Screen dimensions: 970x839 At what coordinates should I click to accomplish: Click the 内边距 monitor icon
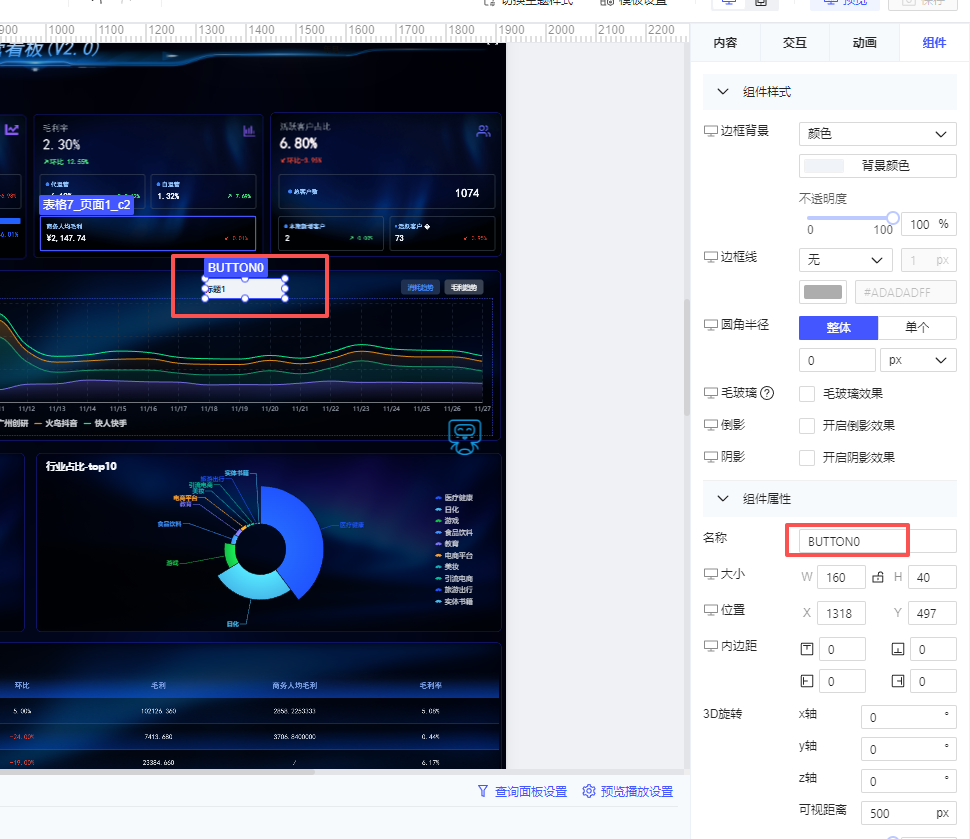(x=711, y=646)
